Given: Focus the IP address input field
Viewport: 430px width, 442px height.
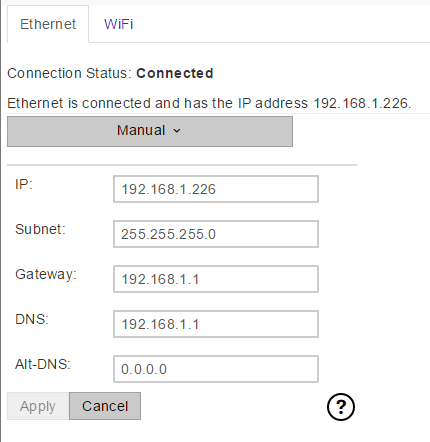Looking at the screenshot, I should (216, 189).
